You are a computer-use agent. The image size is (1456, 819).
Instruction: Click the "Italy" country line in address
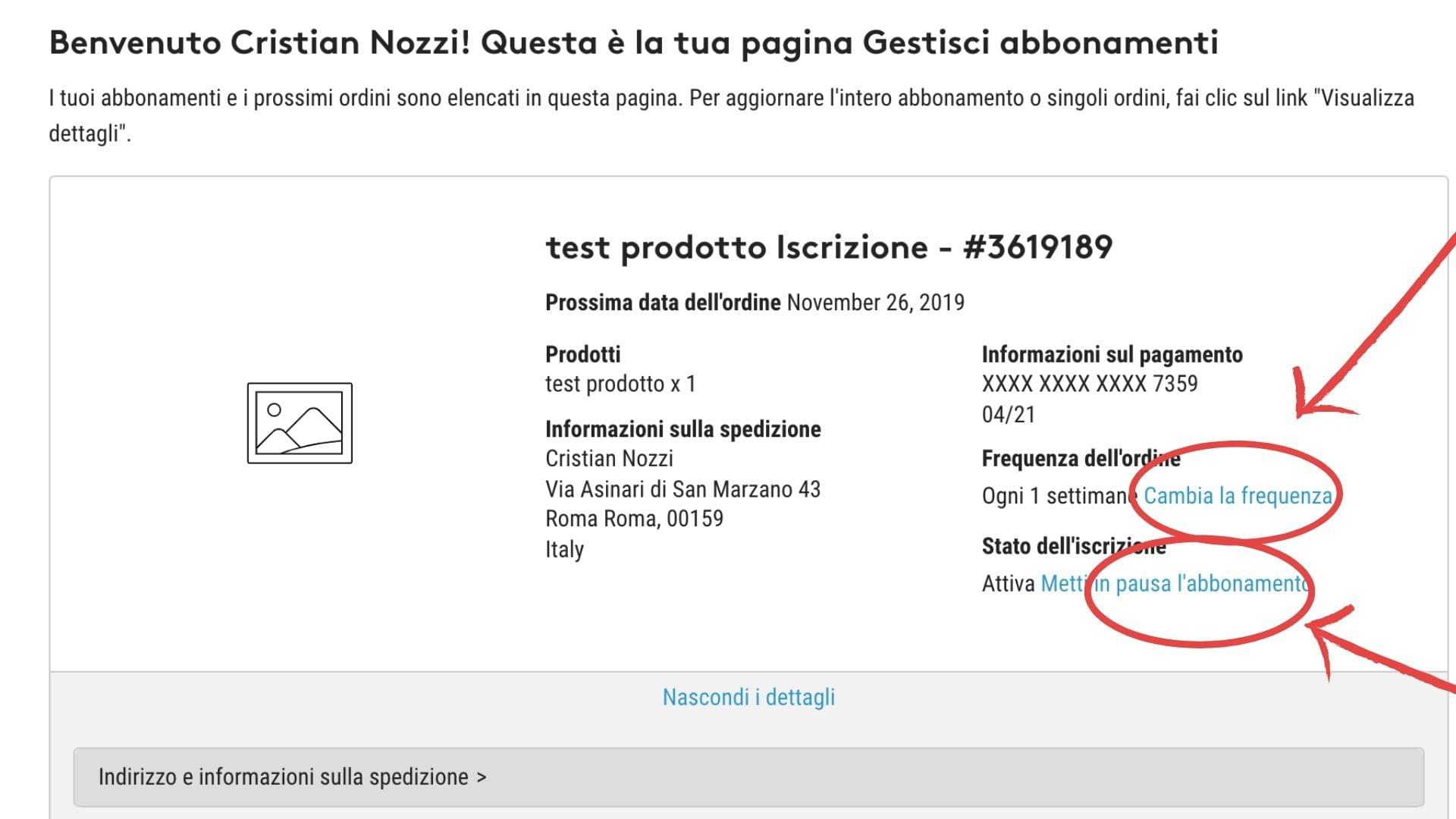click(564, 549)
